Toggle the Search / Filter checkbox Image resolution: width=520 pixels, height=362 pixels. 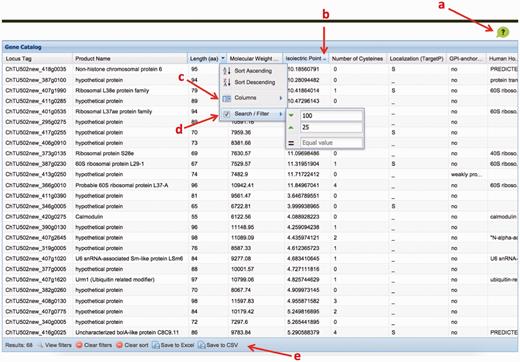click(227, 114)
